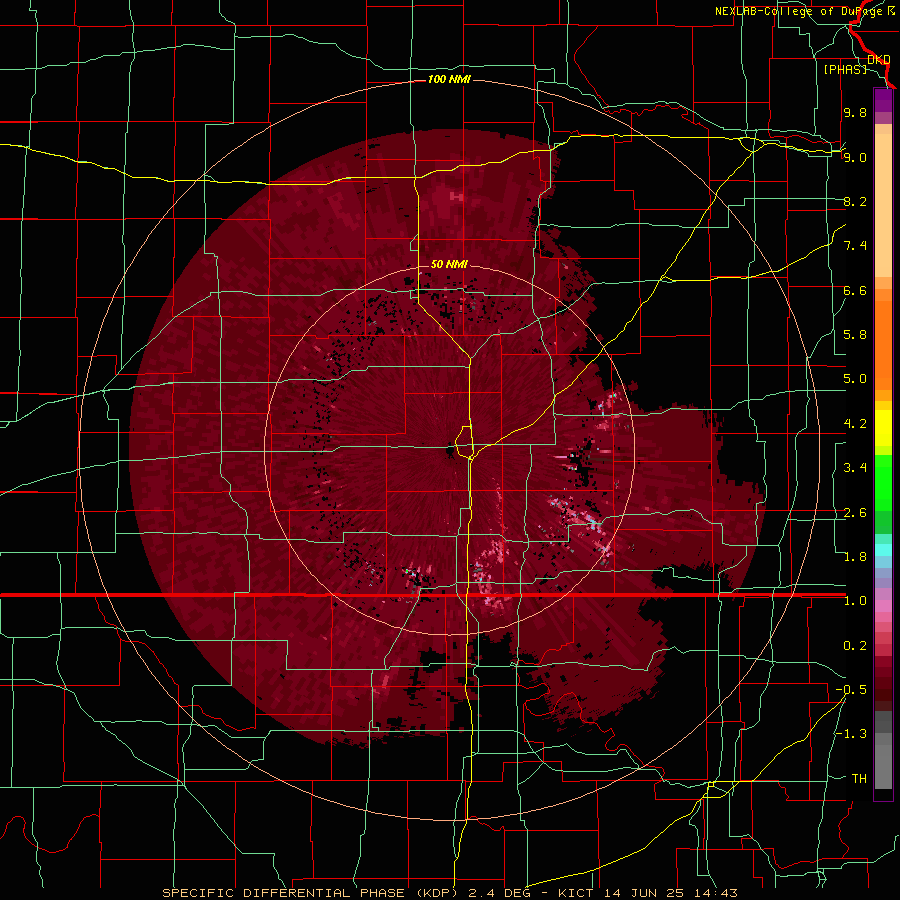Click the DKD label above the legend
This screenshot has width=900, height=900.
click(879, 59)
